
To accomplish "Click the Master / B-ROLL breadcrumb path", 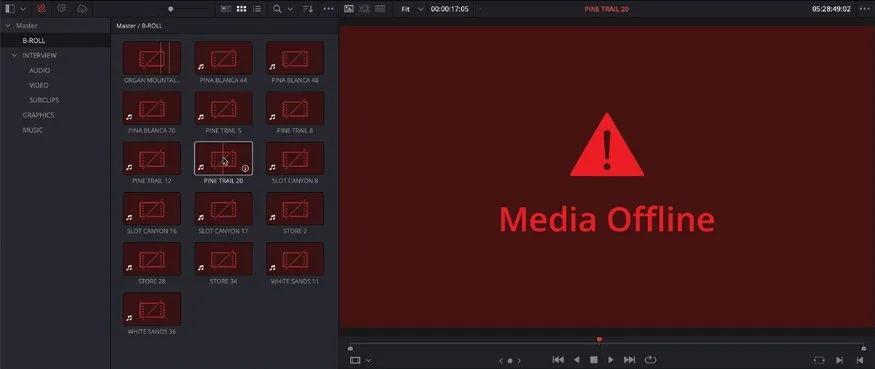I will [x=140, y=26].
